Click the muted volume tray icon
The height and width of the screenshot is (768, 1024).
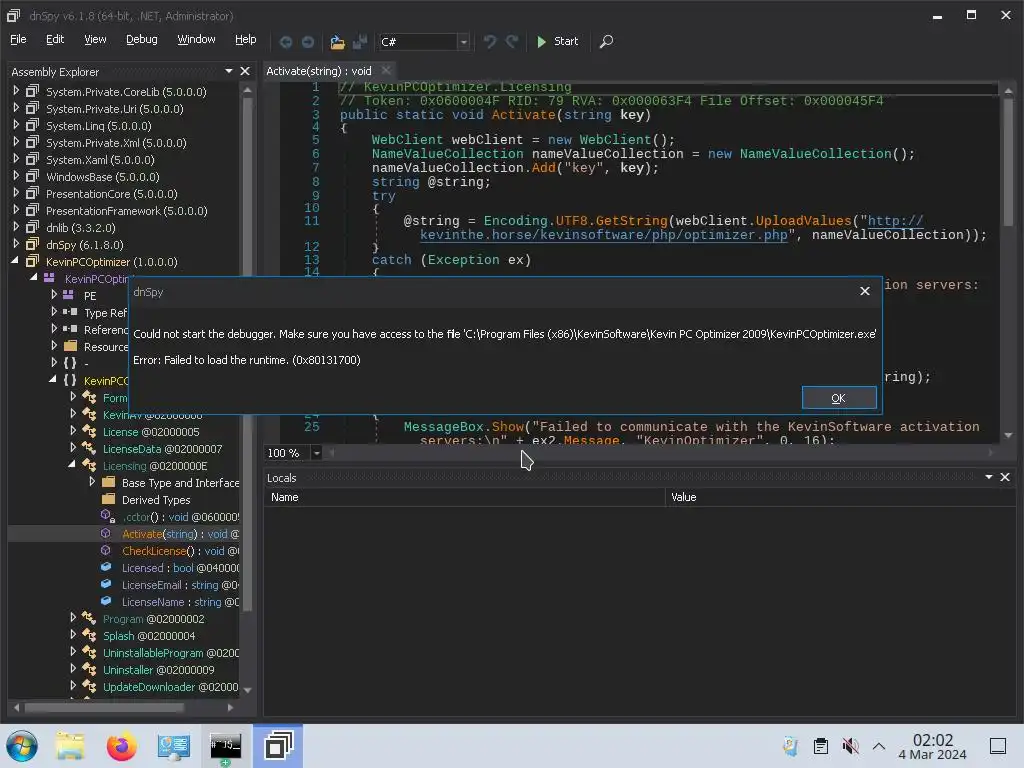850,746
